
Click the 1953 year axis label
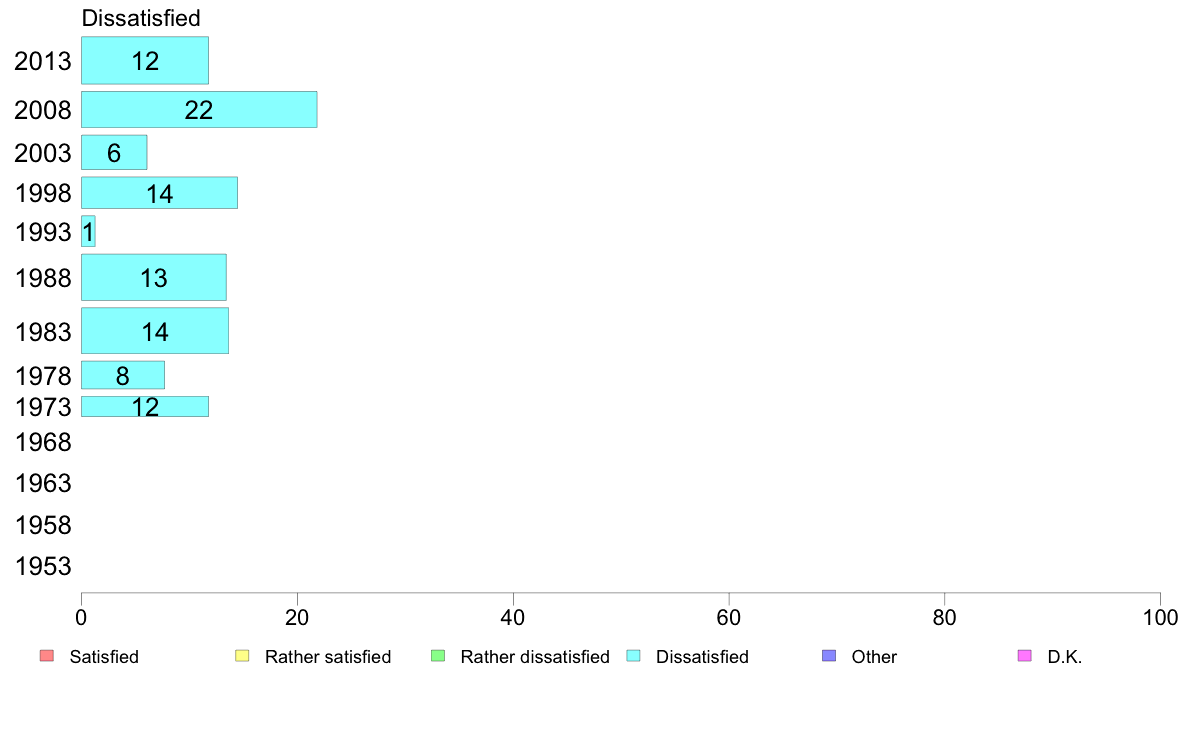tap(43, 565)
